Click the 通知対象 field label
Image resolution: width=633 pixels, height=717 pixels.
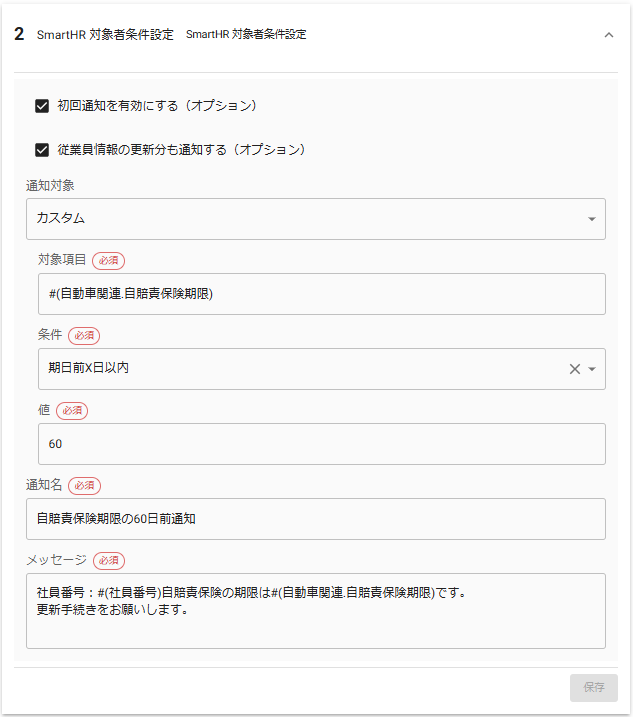50,186
